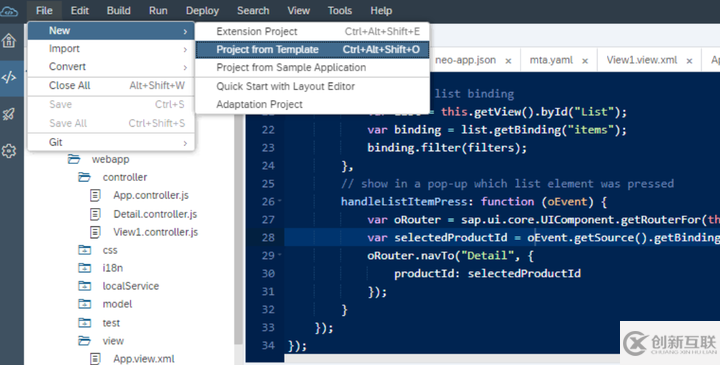Open the rocket deployment icon in sidebar
Viewport: 720px width, 365px height.
(x=9, y=114)
